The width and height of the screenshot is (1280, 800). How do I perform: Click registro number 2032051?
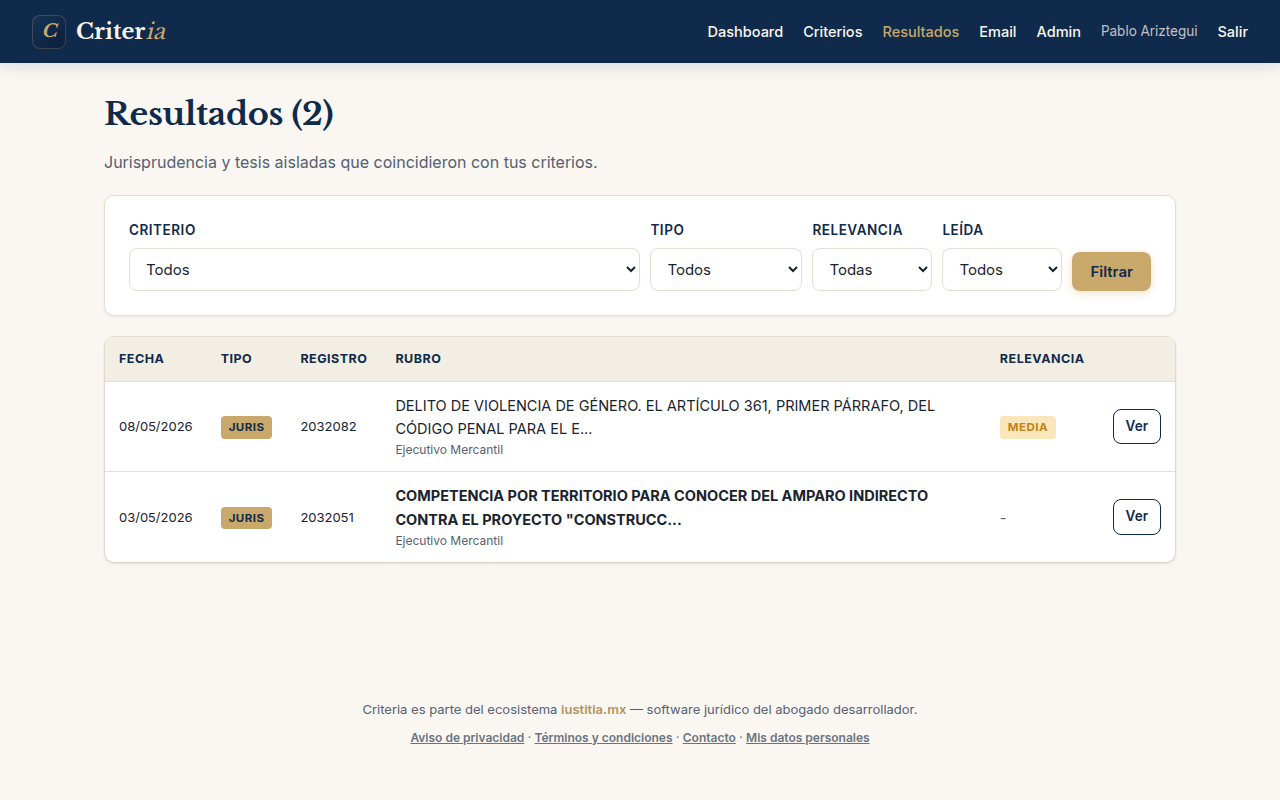click(327, 518)
